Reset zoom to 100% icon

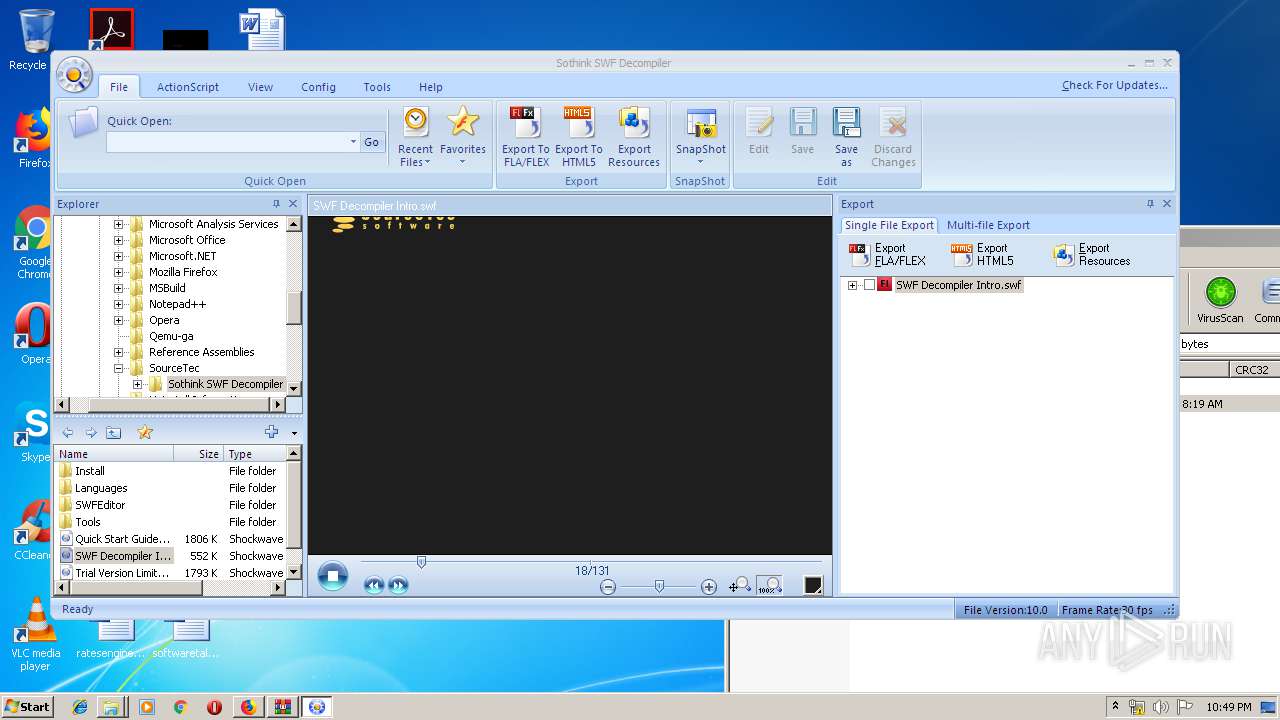tap(769, 586)
